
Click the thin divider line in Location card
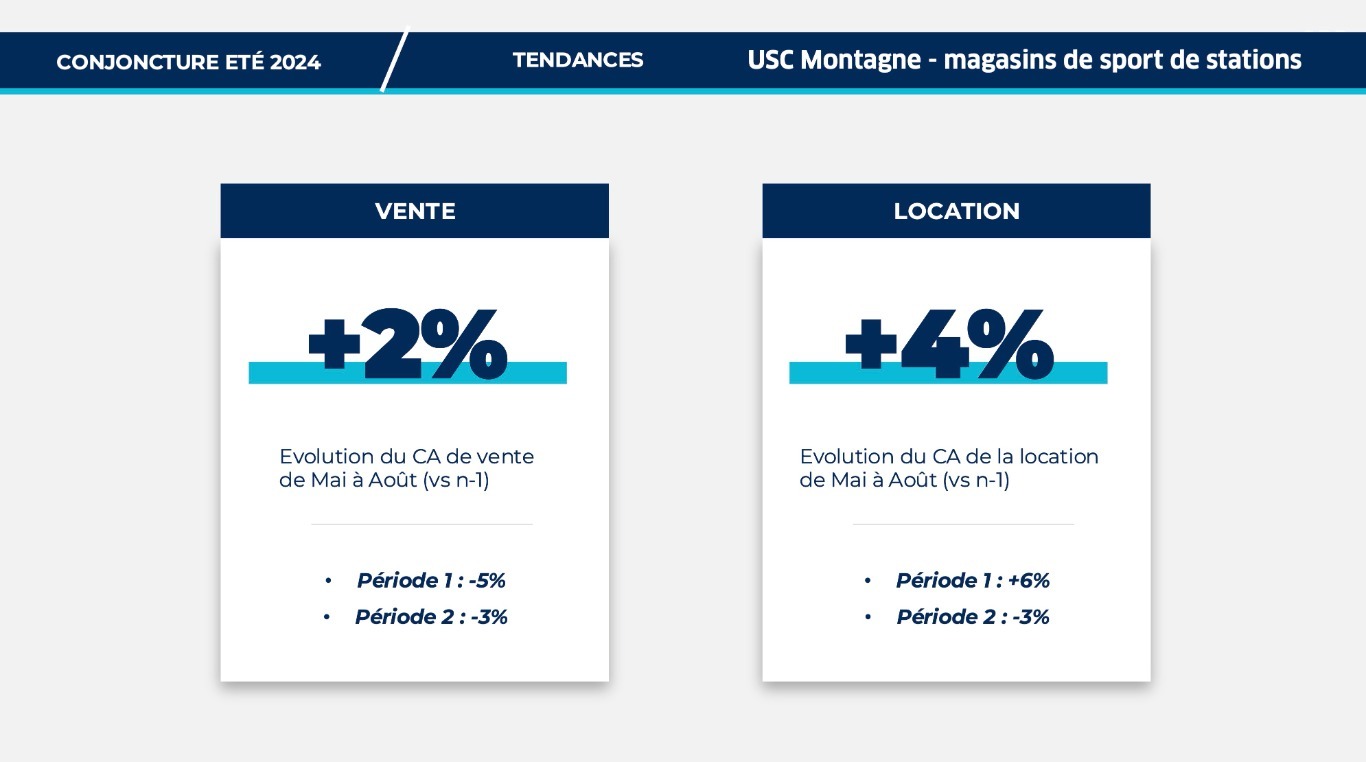pos(963,524)
